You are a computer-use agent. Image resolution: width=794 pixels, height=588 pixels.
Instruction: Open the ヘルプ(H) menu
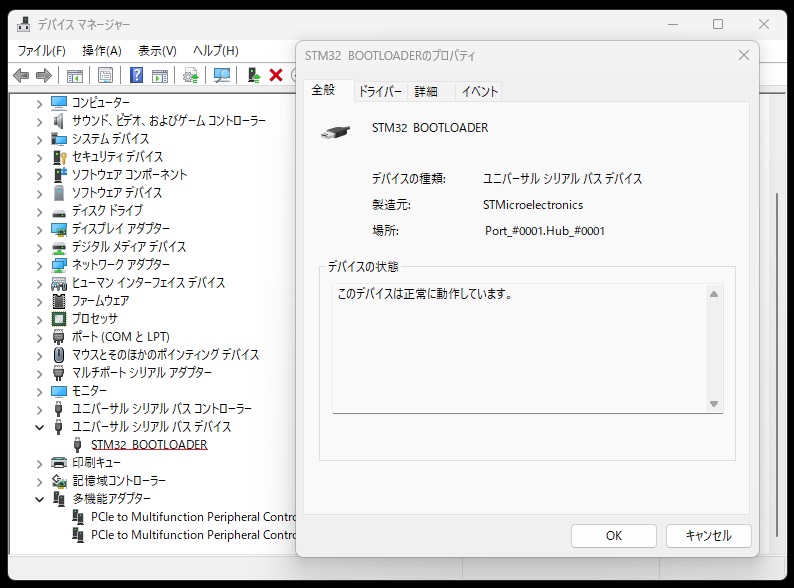216,51
